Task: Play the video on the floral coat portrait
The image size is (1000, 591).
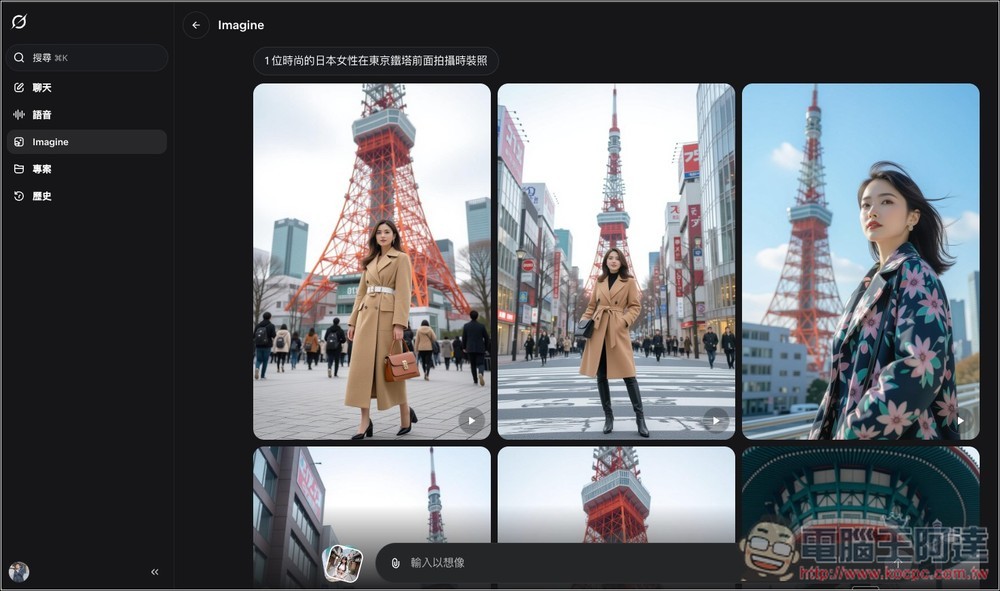Action: click(x=962, y=420)
